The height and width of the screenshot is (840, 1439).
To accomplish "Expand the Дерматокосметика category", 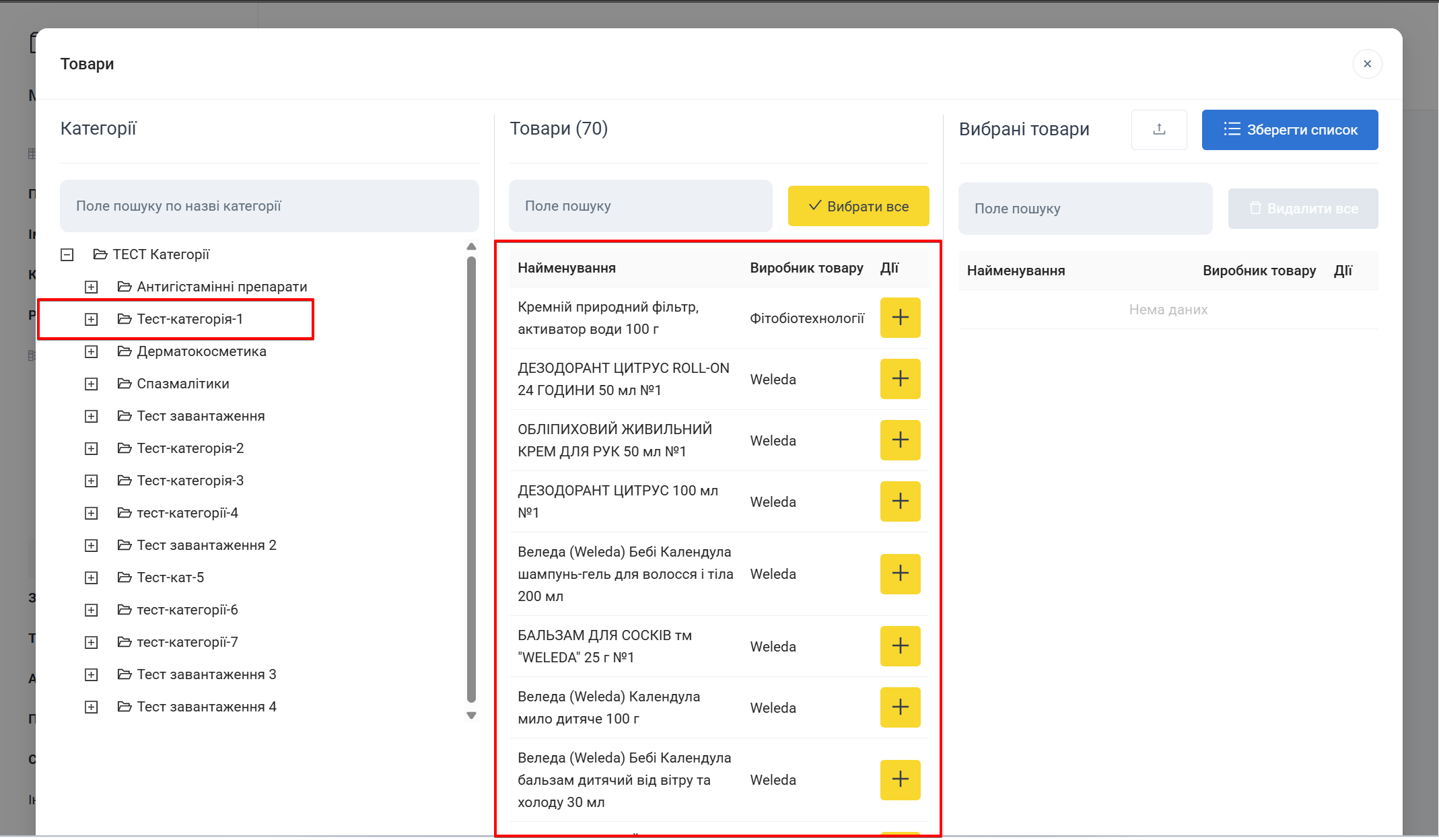I will point(92,351).
